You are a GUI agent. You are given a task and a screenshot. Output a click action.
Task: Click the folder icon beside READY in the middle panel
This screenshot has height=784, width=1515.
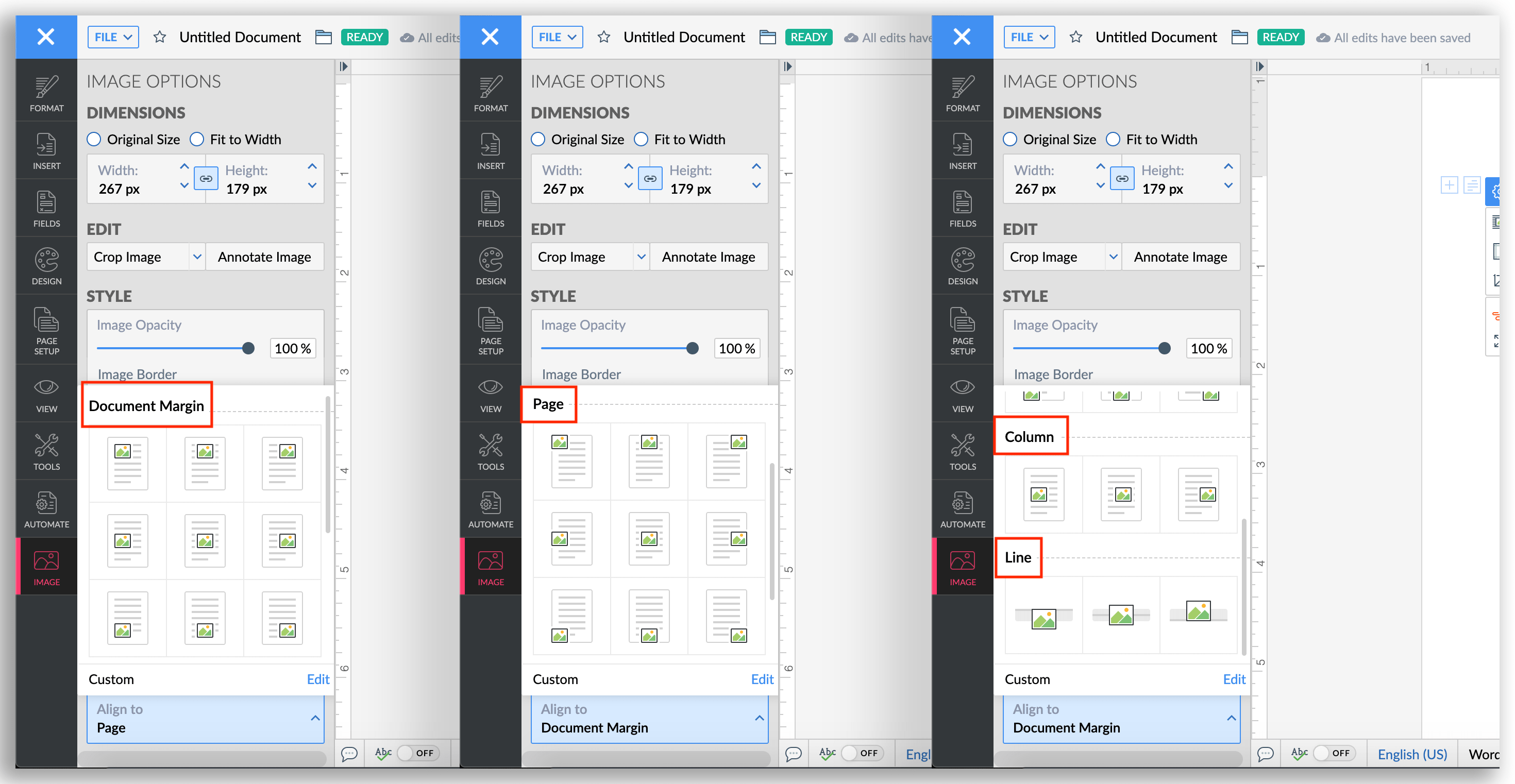point(767,37)
